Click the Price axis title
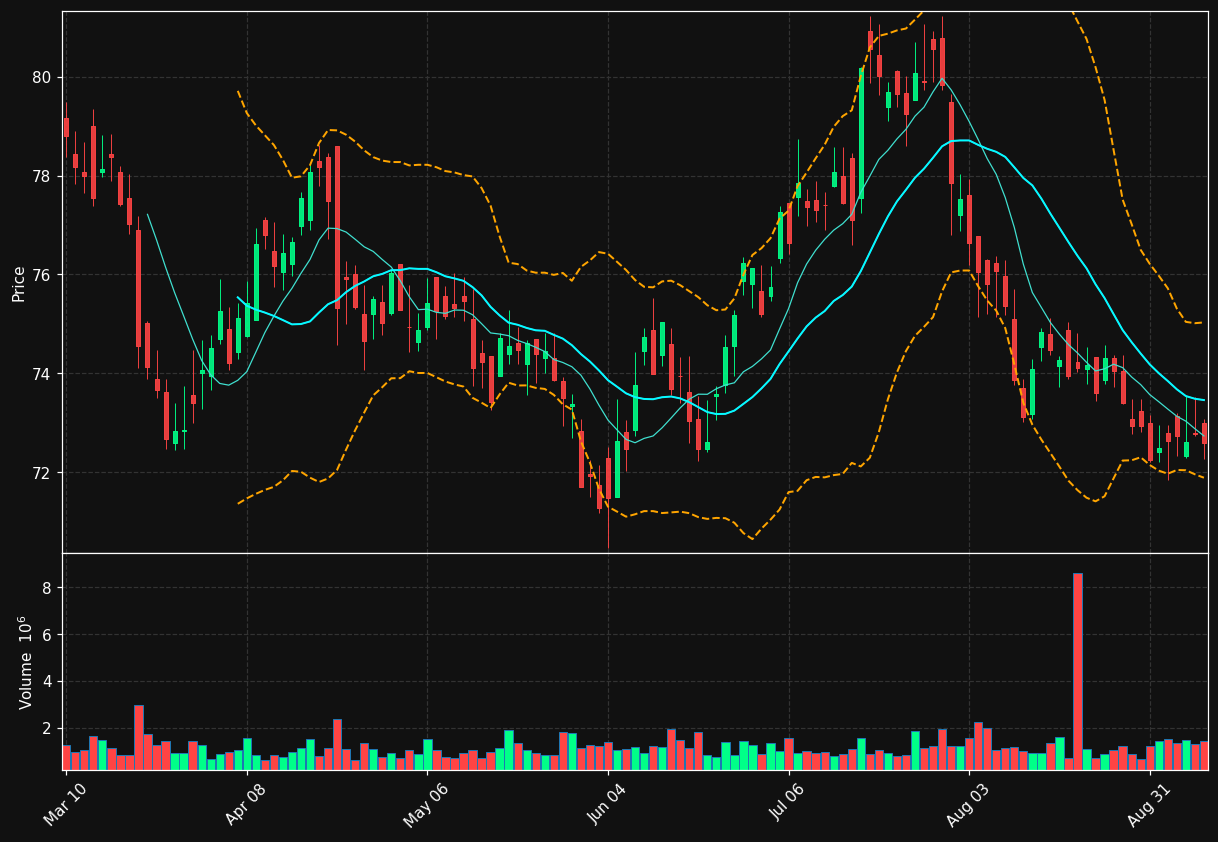Viewport: 1218px width, 842px height. 19,284
